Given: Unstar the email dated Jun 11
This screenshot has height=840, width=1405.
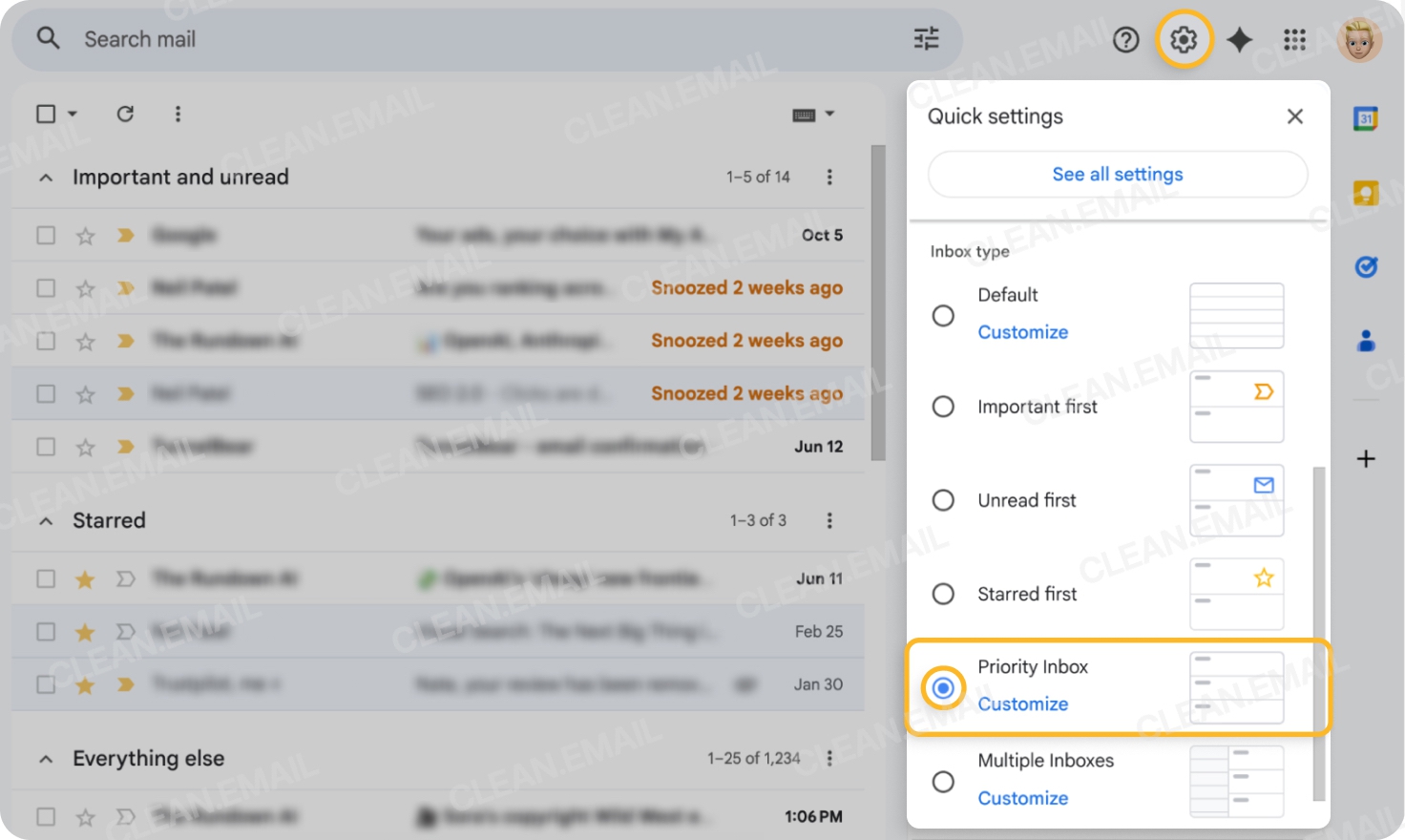Looking at the screenshot, I should 85,579.
